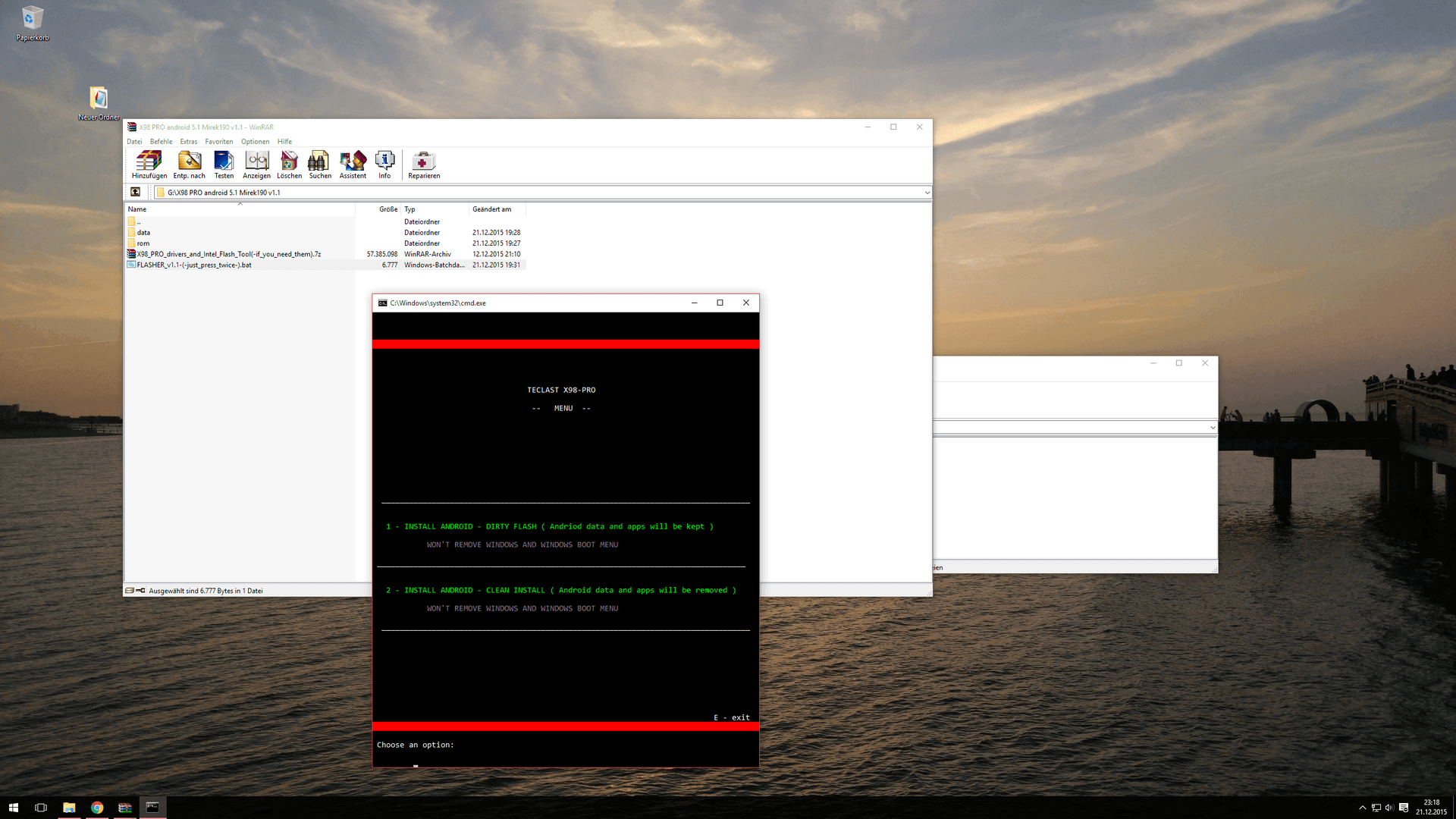
Task: Show hidden tray icons chevron
Action: click(x=1362, y=808)
